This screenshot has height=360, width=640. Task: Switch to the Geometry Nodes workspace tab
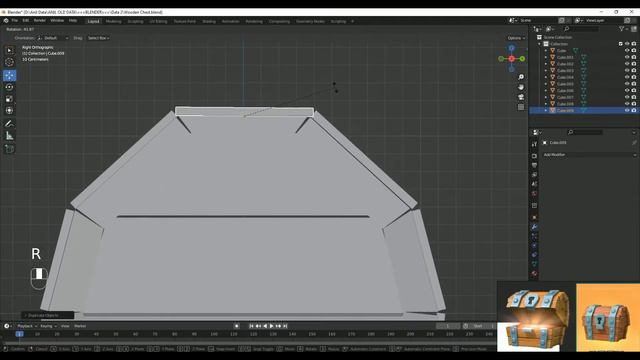tap(310, 21)
